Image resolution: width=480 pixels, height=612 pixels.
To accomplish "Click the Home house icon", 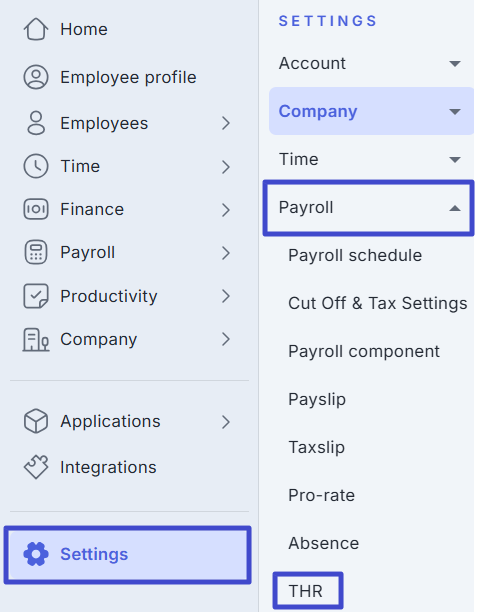I will pos(36,29).
